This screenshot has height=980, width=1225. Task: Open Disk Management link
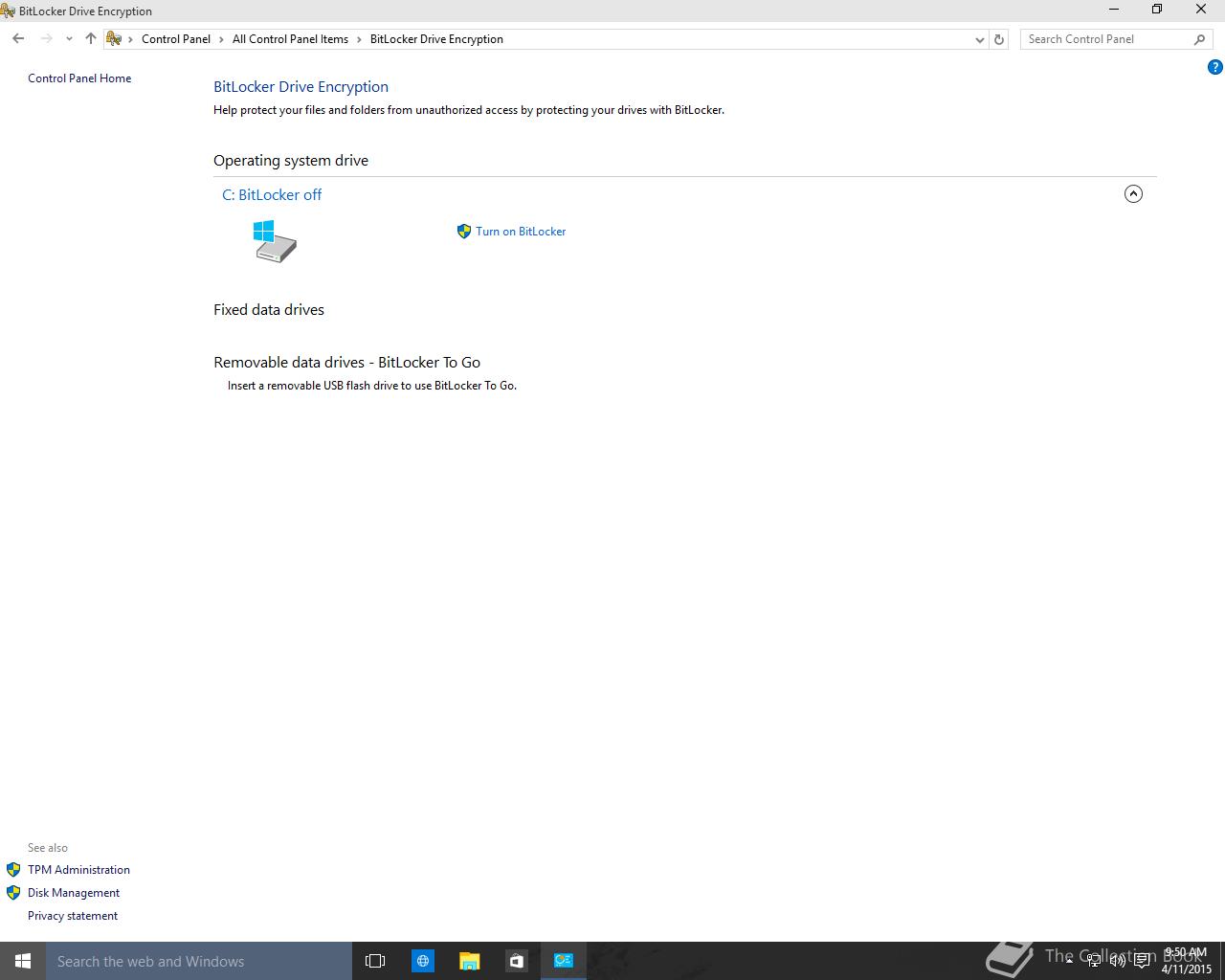point(74,893)
